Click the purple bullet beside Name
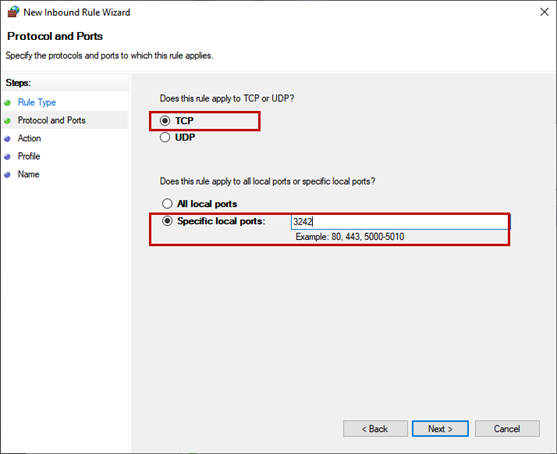Viewport: 557px width, 454px height. (7, 175)
